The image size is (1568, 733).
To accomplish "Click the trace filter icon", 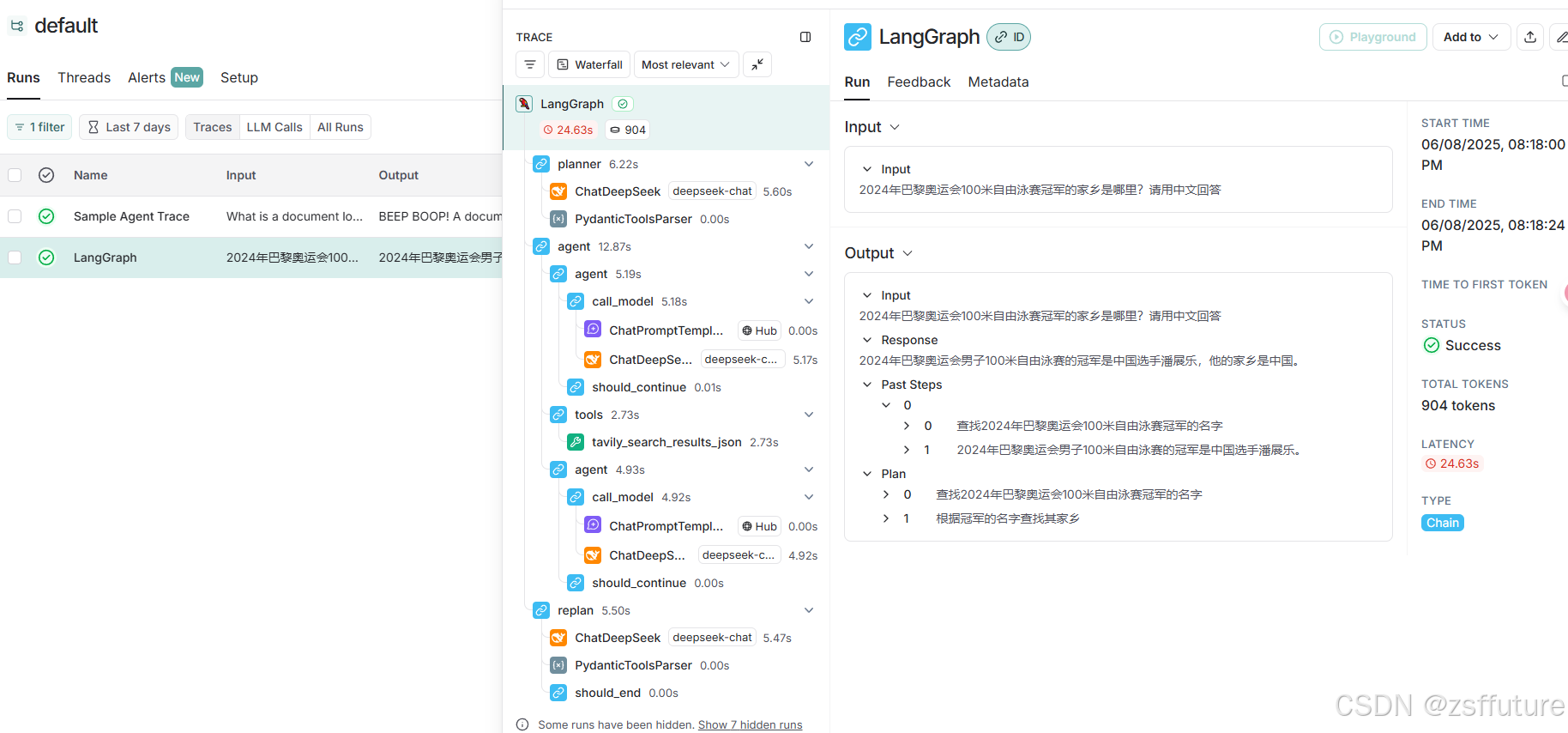I will point(530,64).
